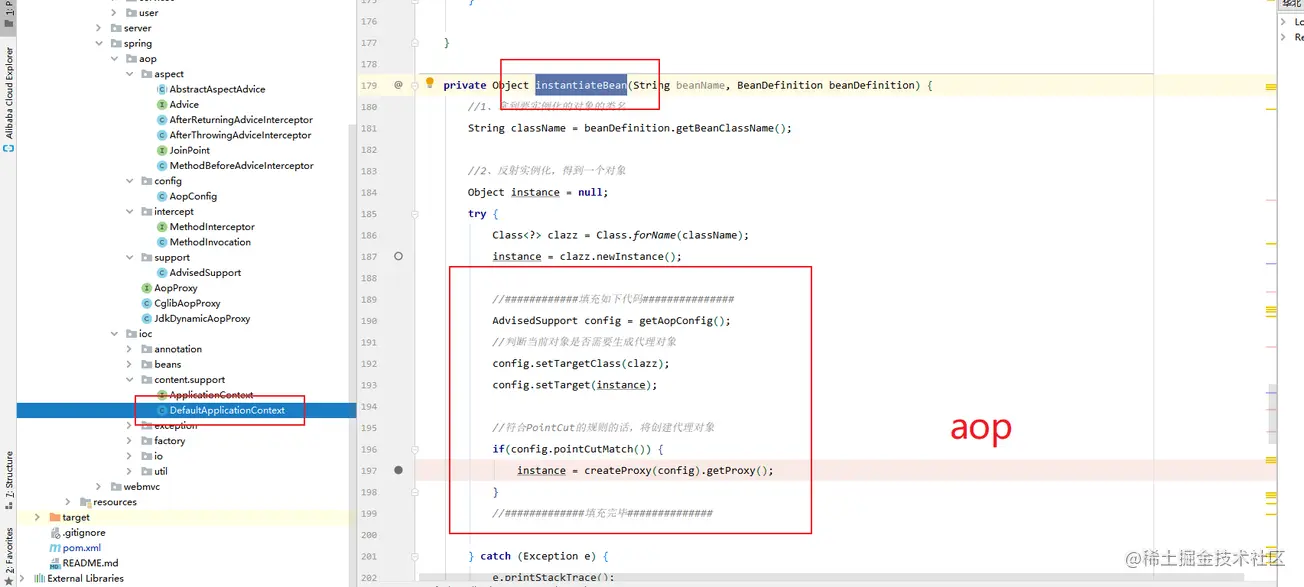Open README.md file

[x=90, y=563]
